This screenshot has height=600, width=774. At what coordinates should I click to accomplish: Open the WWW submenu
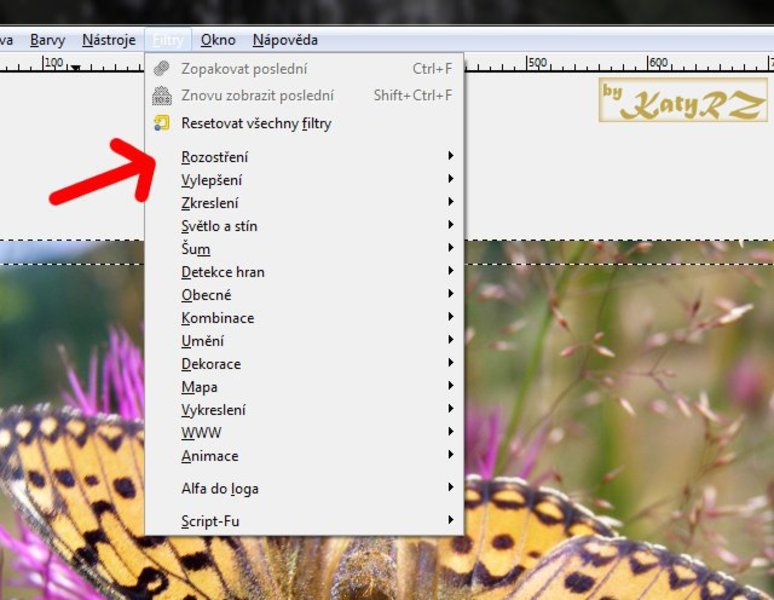click(304, 433)
